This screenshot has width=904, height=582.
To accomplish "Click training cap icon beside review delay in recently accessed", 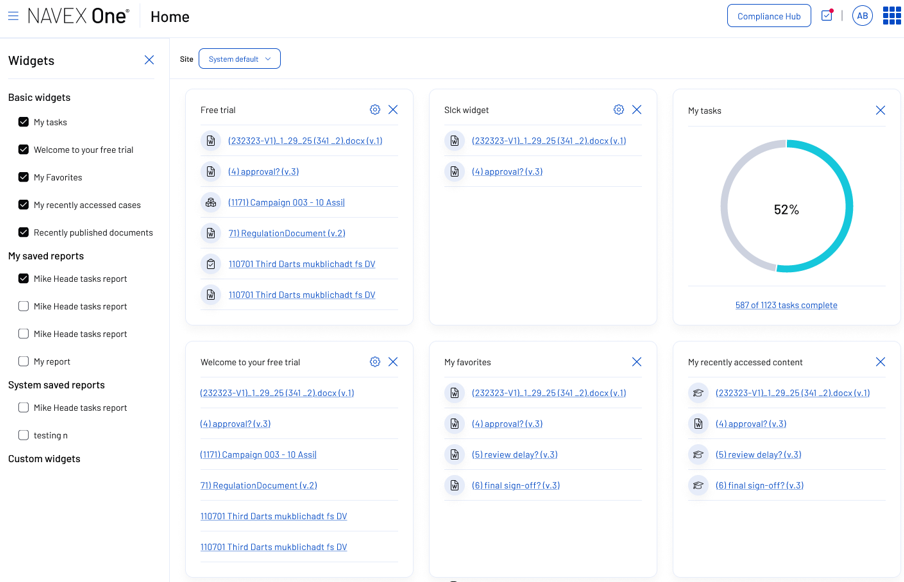I will (x=698, y=455).
